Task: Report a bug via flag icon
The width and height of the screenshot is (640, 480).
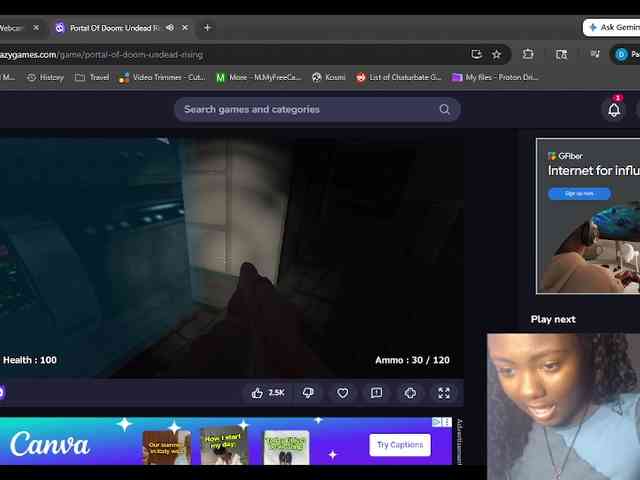Action: tap(376, 393)
